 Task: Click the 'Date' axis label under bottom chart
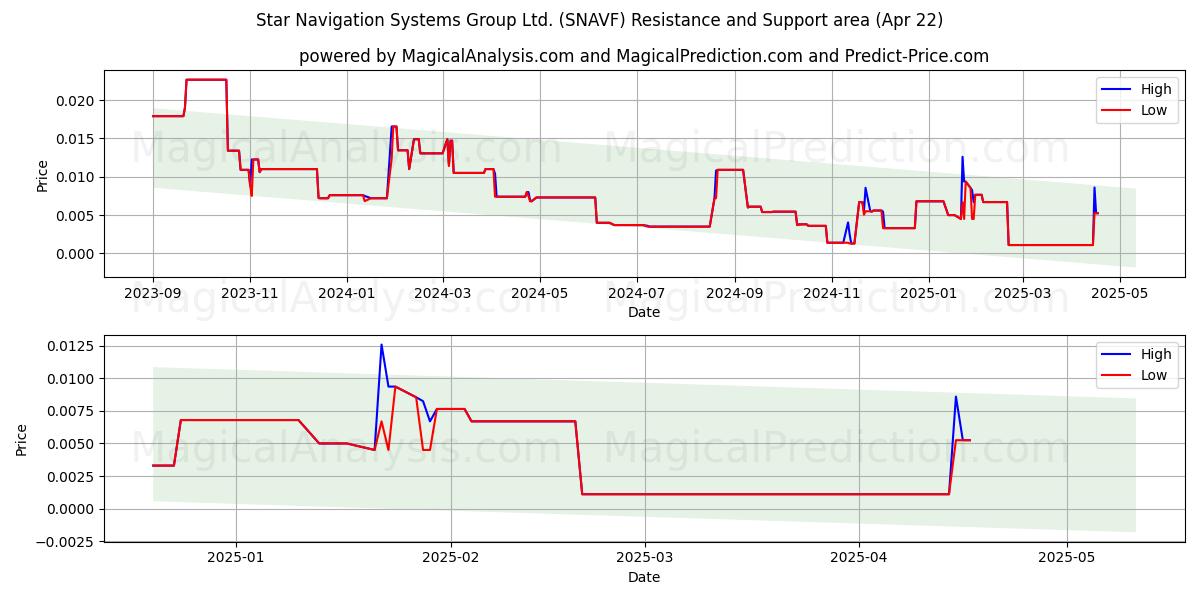[643, 577]
